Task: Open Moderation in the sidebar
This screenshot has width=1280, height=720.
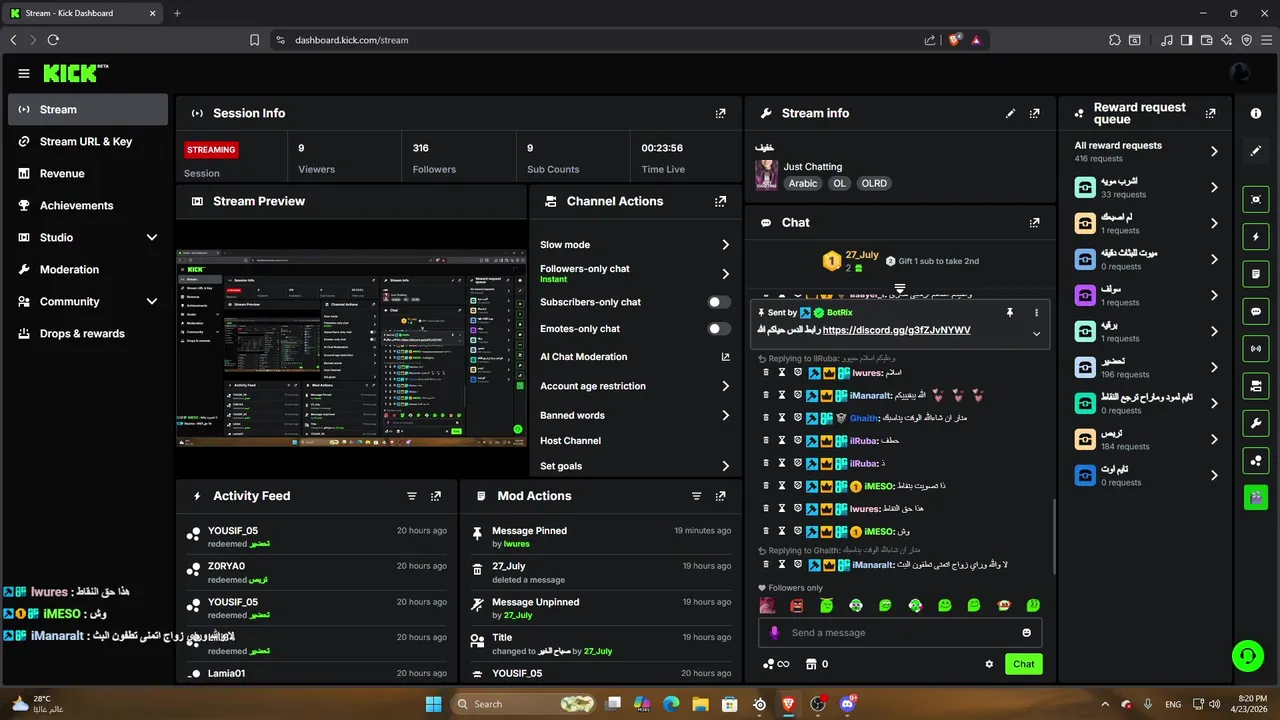Action: [x=88, y=270]
